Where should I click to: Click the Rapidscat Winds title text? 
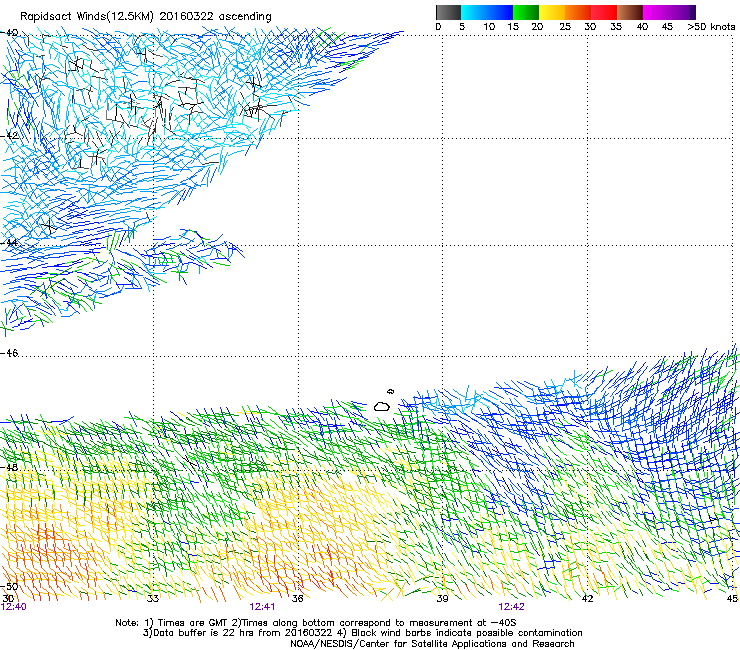(146, 16)
